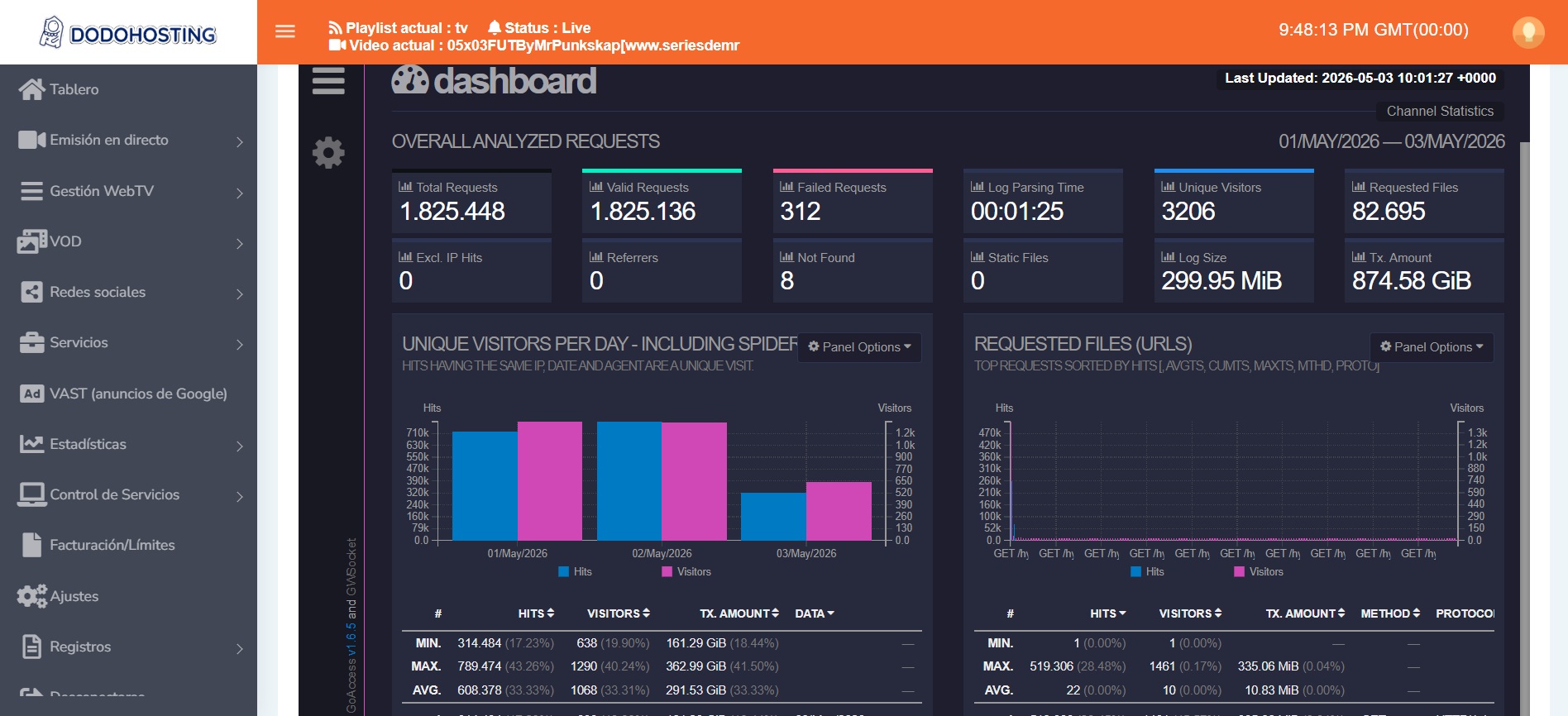
Task: Click the 01/MAY/2026 — 03/MAY/2026 date range
Action: [x=1392, y=141]
